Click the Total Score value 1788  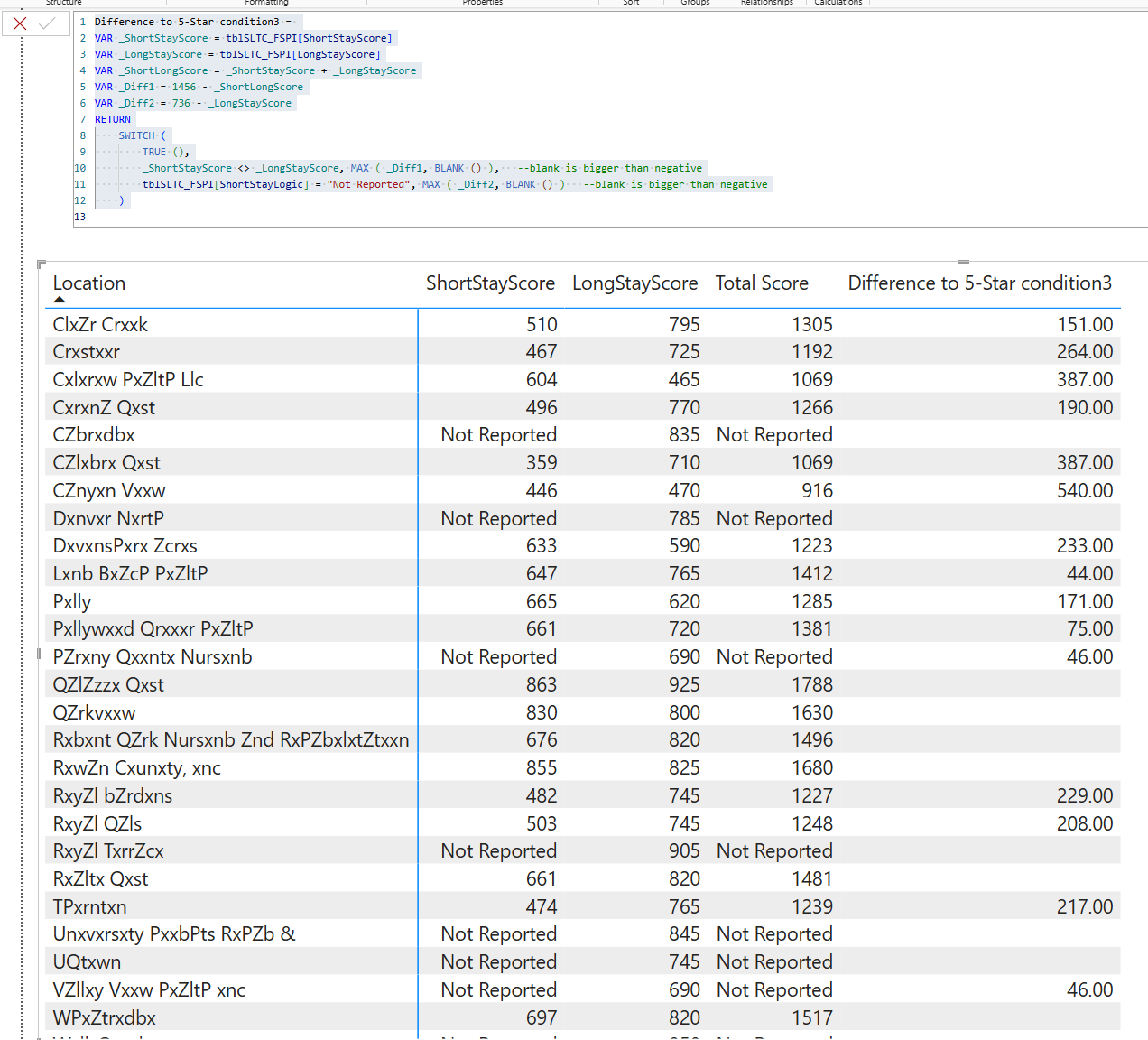(x=812, y=685)
